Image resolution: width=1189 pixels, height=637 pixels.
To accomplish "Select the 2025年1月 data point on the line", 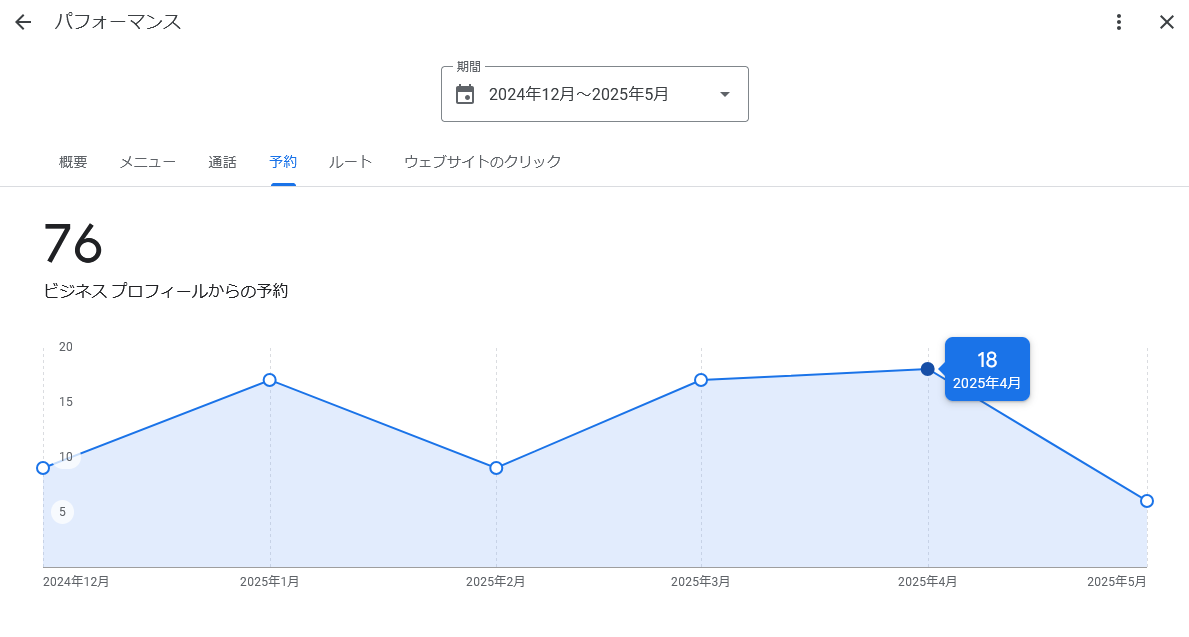I will coord(270,380).
